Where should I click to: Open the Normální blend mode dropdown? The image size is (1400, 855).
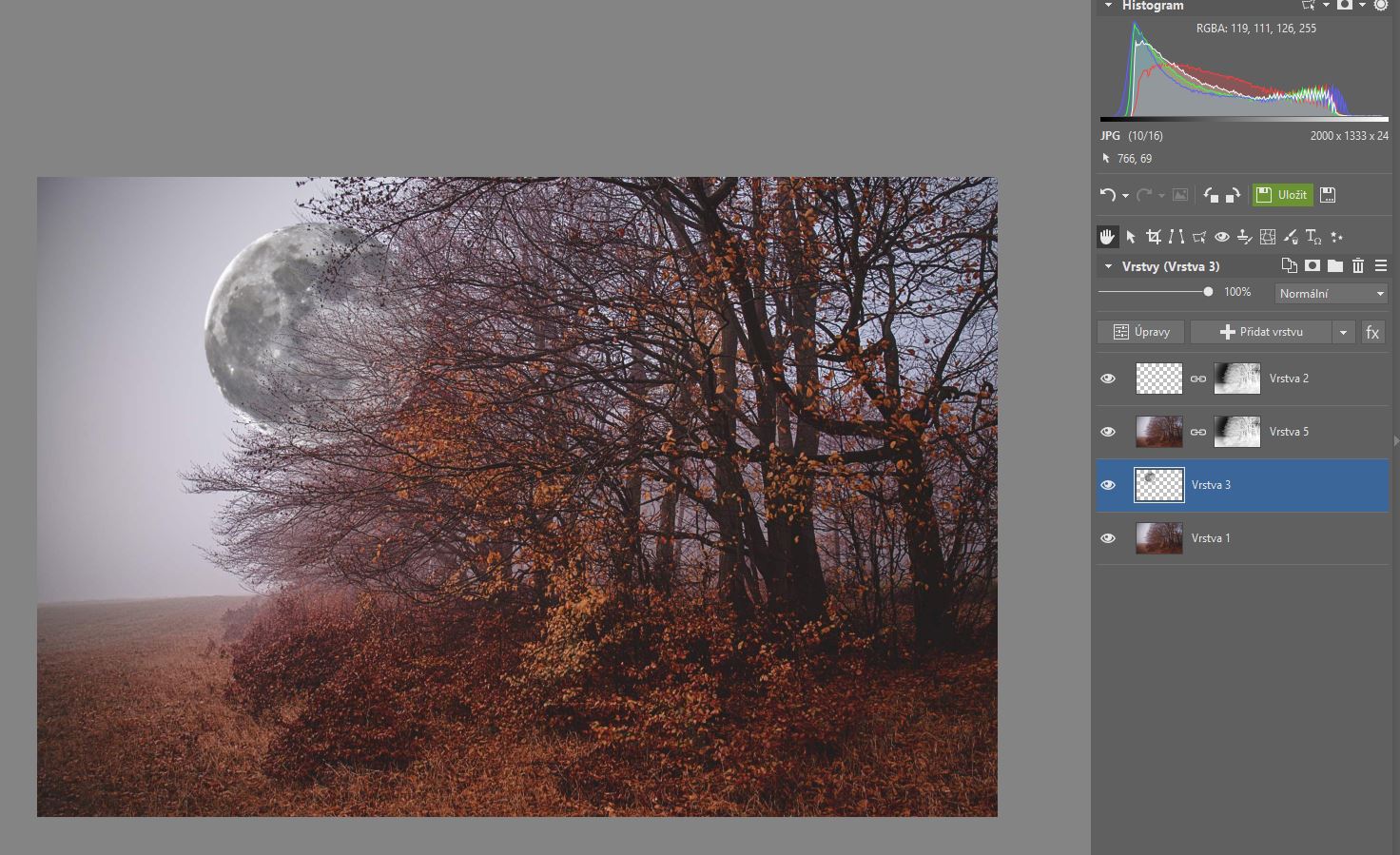1331,294
